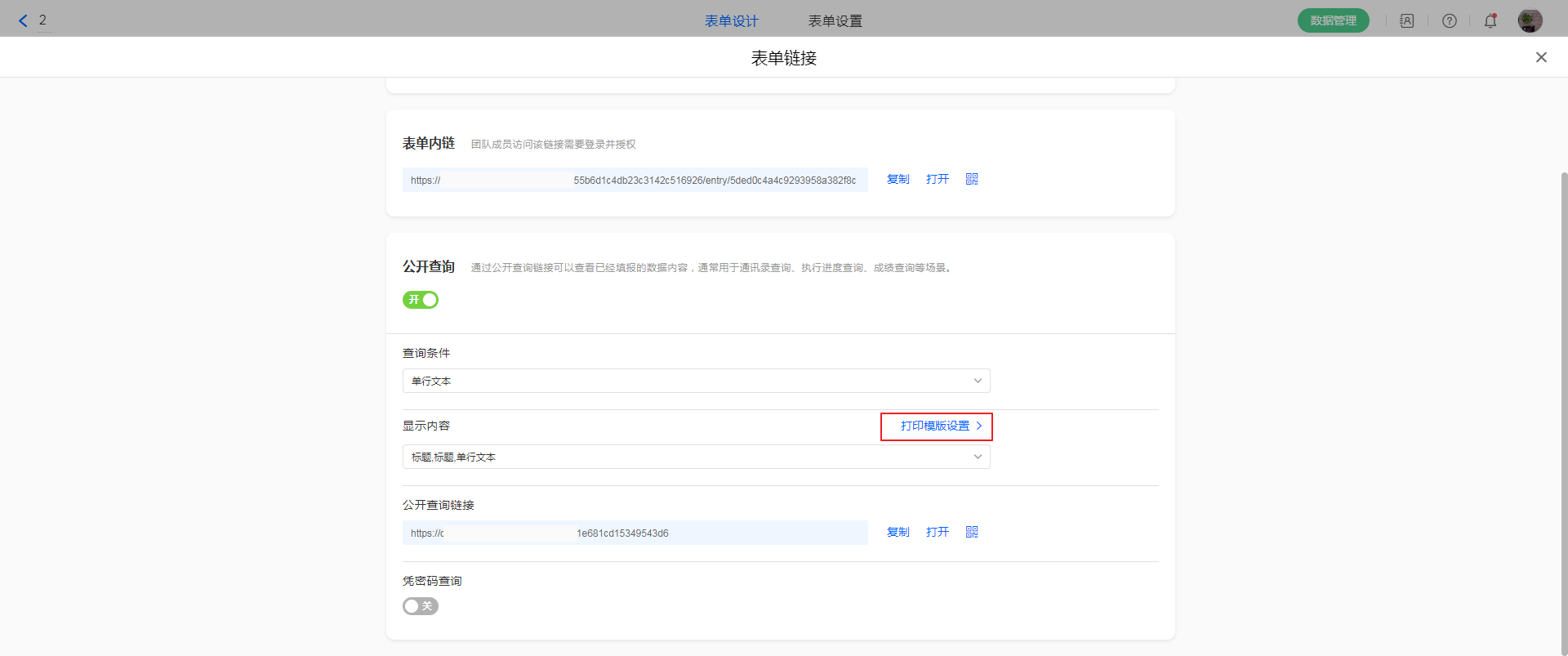Screen dimensions: 1568x656
Task: Copy the internal form link
Action: click(x=898, y=179)
